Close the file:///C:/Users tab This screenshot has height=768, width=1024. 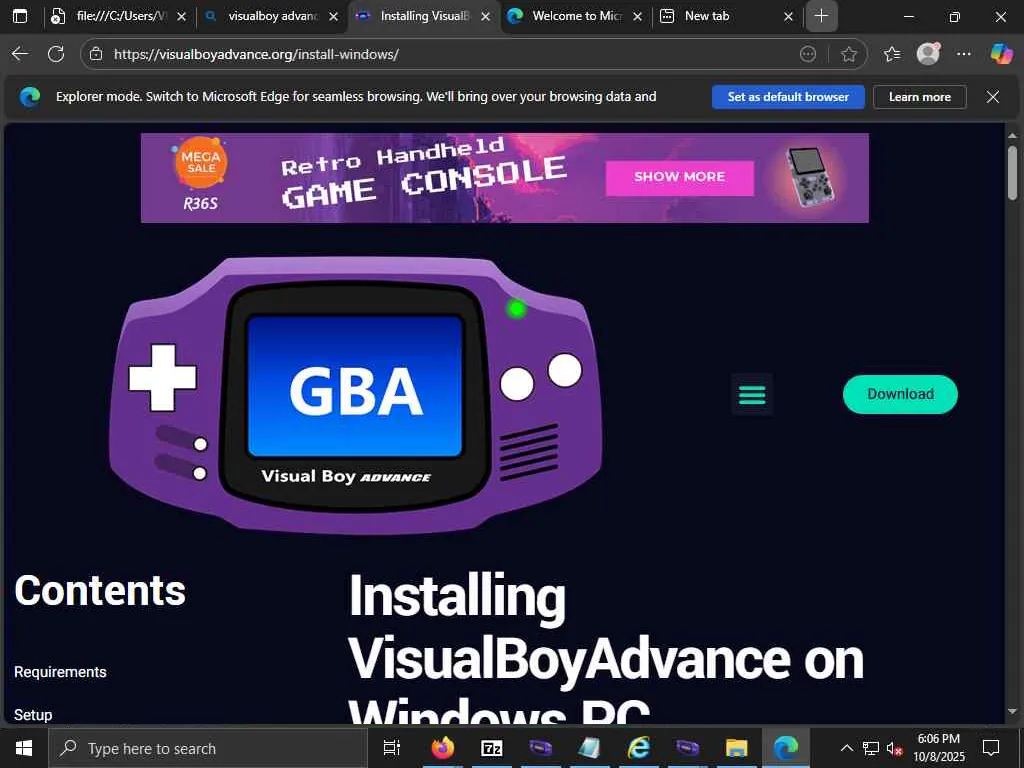tap(182, 17)
